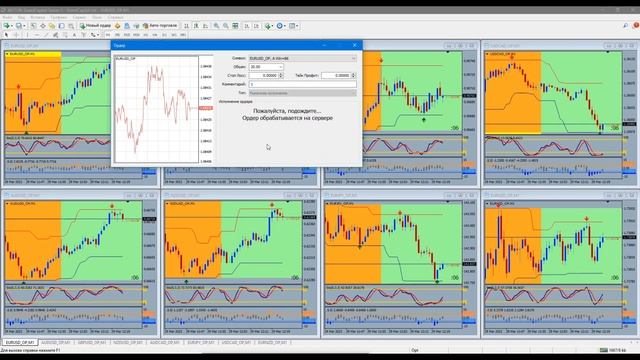Select the horizontal line drawing tool
640x360 pixels.
pyautogui.click(x=37, y=35)
